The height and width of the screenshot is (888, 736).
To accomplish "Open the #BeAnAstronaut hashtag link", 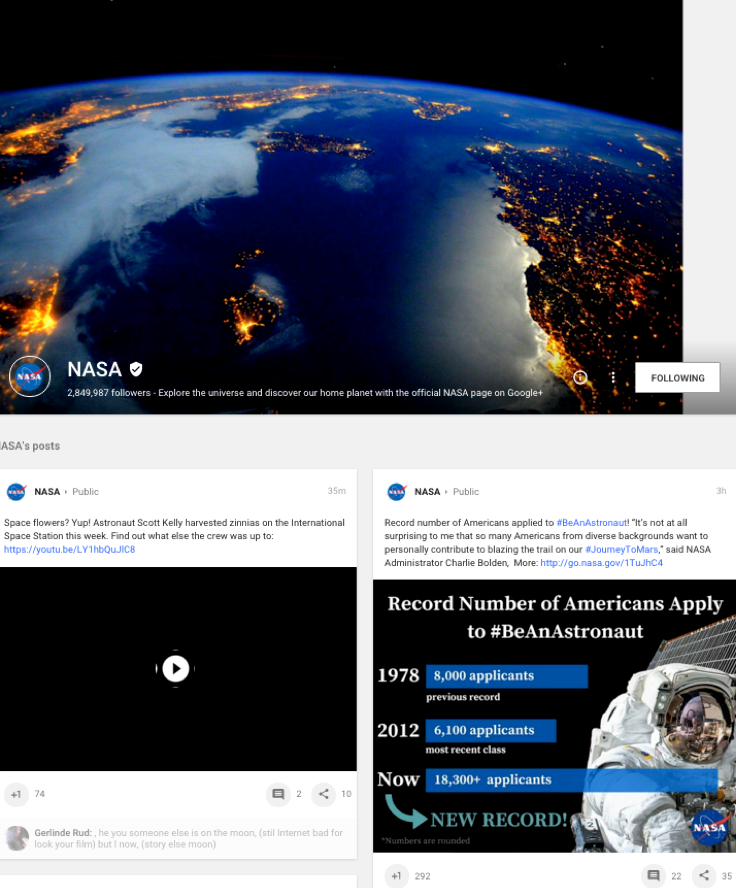I will (592, 523).
